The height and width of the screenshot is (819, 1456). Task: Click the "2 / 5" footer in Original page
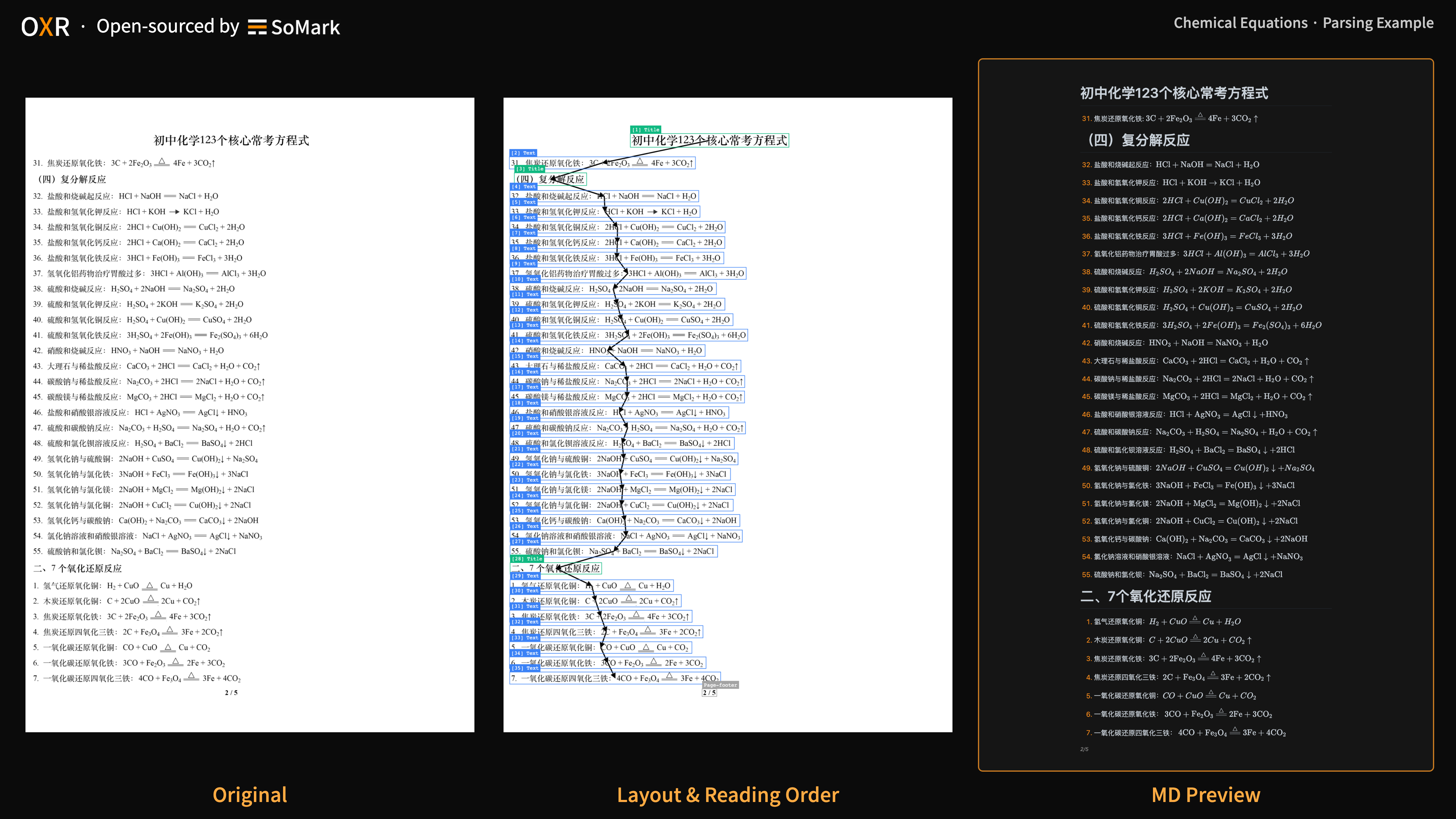(x=231, y=693)
